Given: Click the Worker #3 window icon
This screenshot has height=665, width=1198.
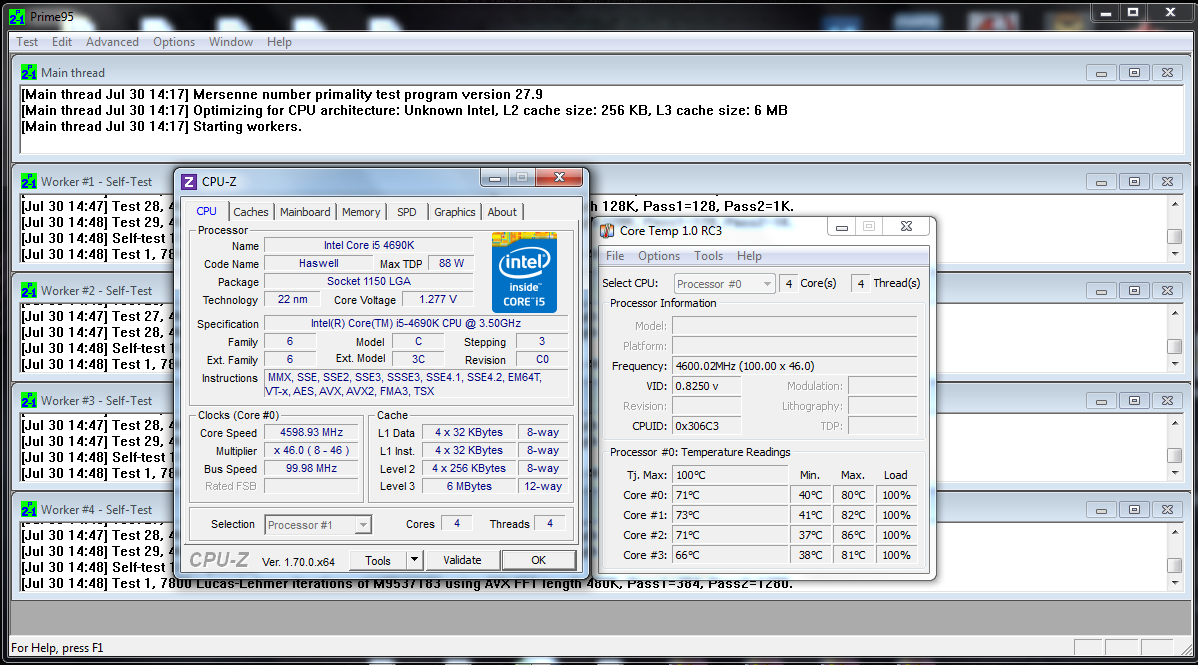Looking at the screenshot, I should click(x=29, y=400).
